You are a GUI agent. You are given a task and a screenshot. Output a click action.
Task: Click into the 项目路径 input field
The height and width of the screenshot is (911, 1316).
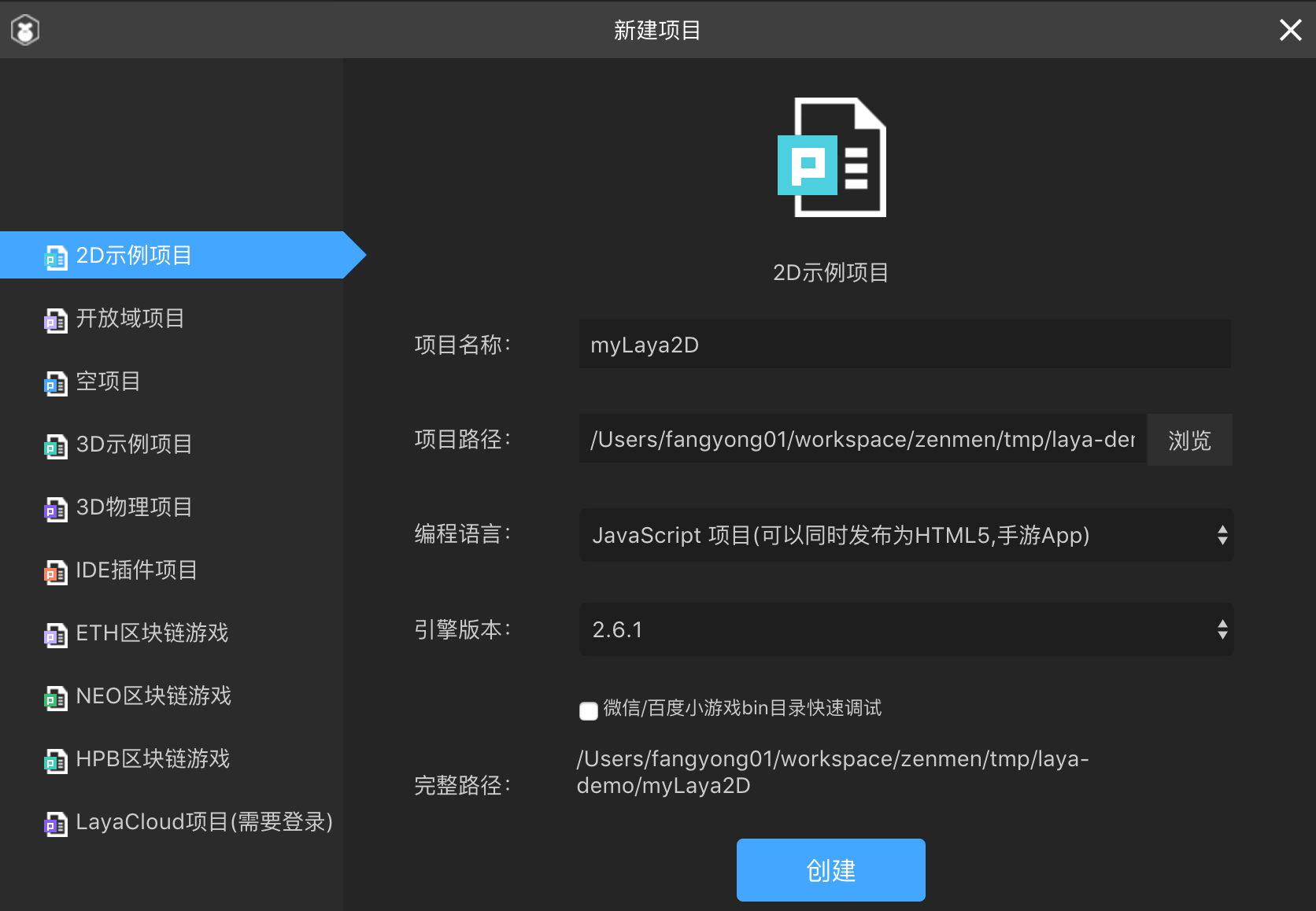click(863, 439)
